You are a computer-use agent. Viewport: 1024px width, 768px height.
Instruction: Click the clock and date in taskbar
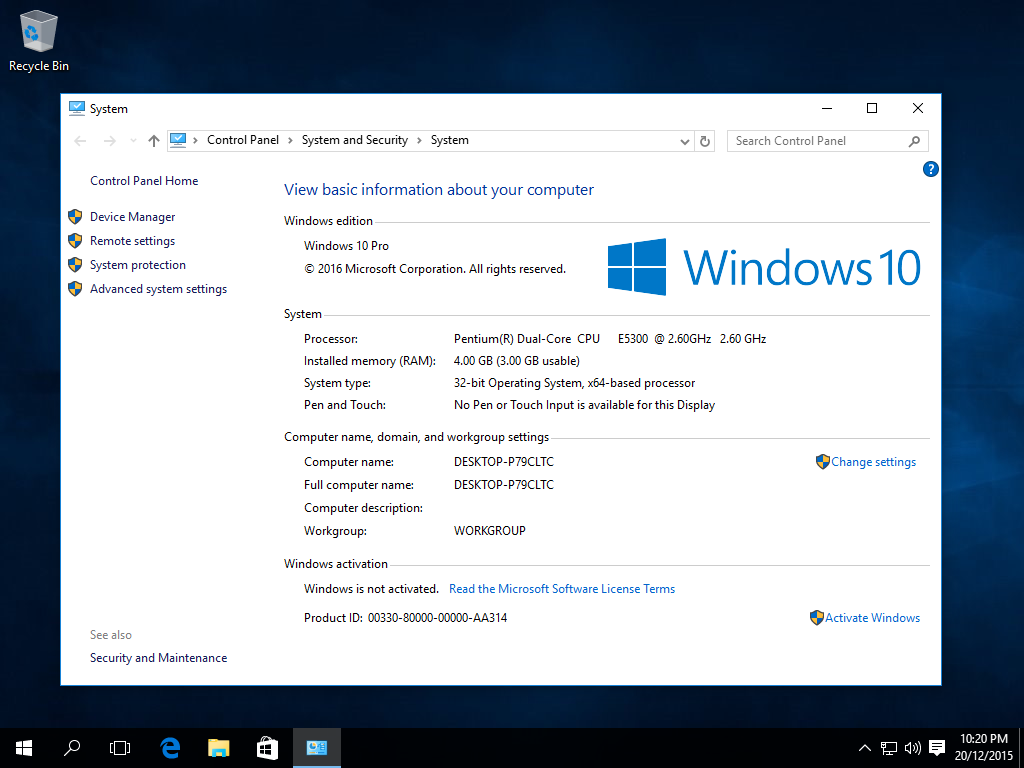coord(984,748)
